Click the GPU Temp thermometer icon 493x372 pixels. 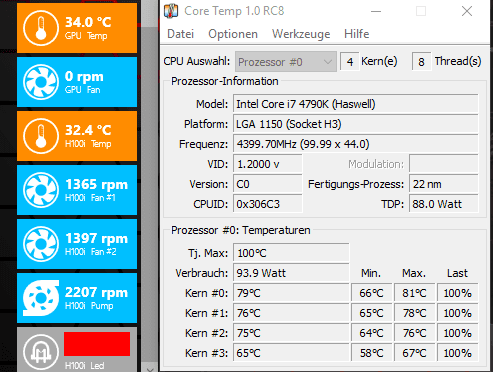coord(41,28)
